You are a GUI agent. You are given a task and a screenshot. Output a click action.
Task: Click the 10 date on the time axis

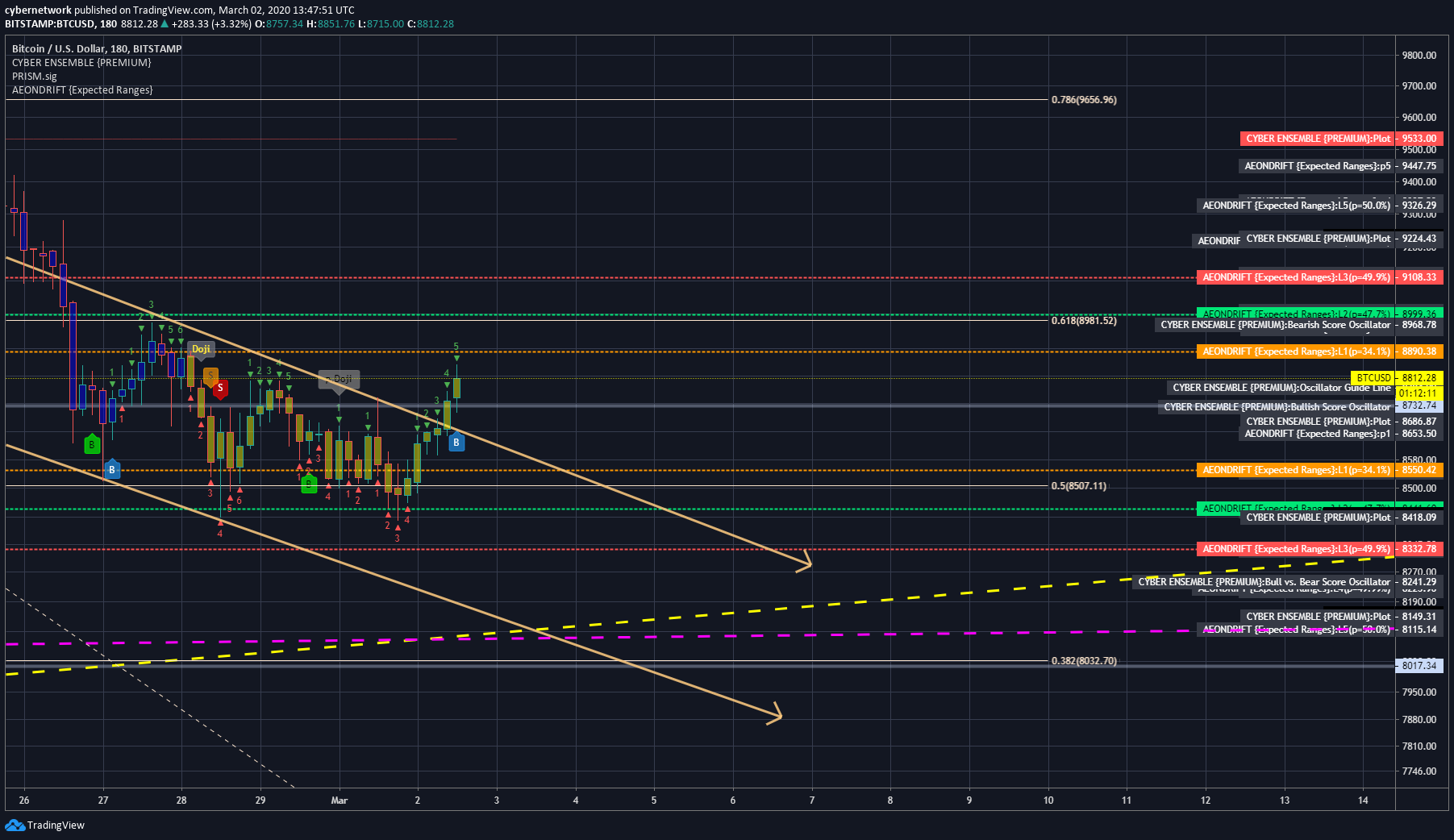pyautogui.click(x=1048, y=800)
